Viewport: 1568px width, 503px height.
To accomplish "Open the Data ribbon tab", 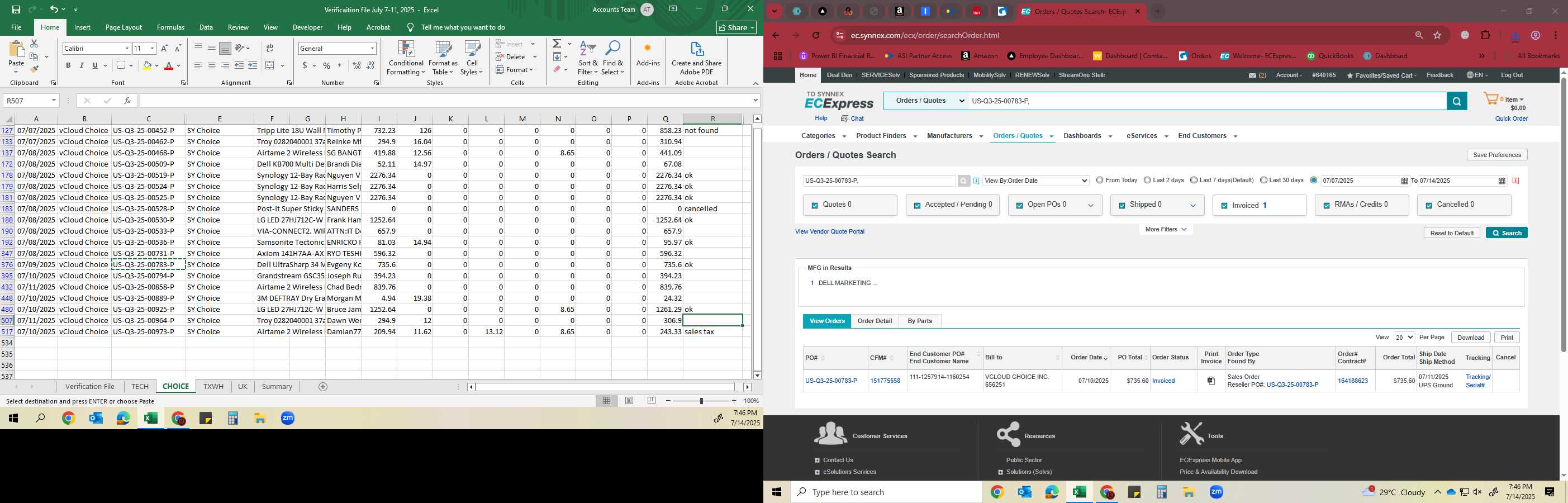I will coord(206,27).
